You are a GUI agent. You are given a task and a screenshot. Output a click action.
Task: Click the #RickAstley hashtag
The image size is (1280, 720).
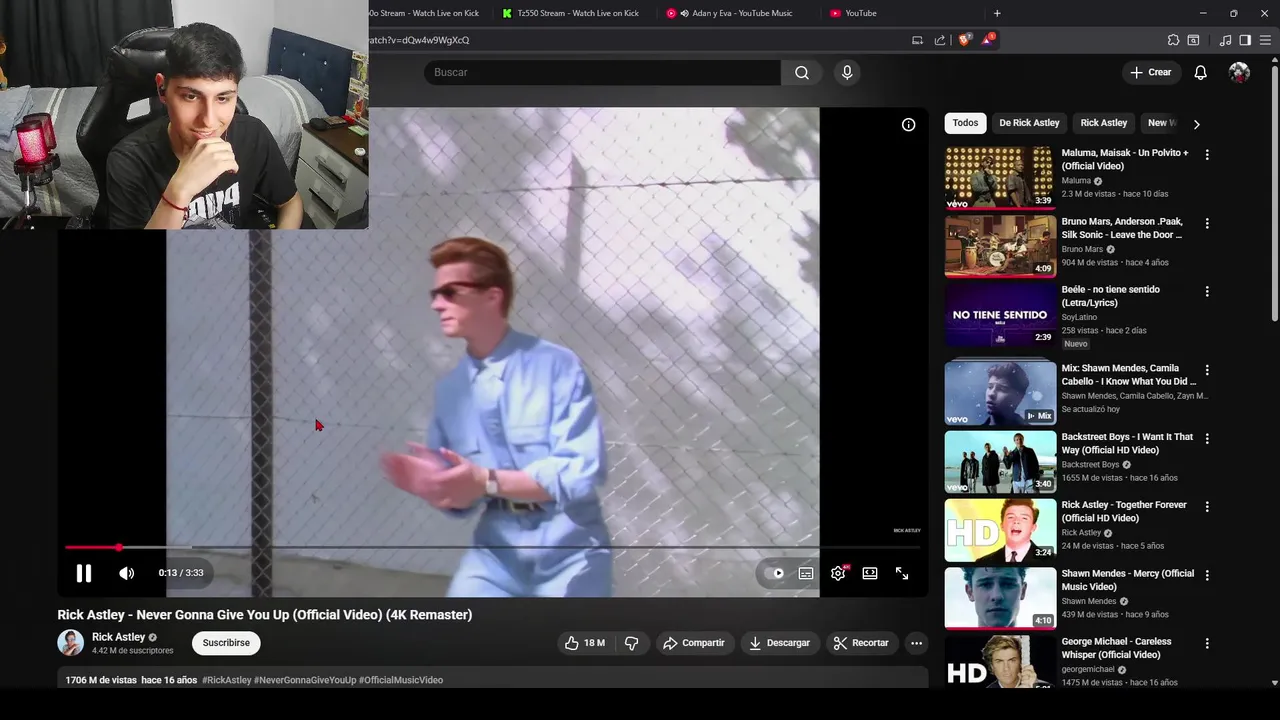pos(227,680)
